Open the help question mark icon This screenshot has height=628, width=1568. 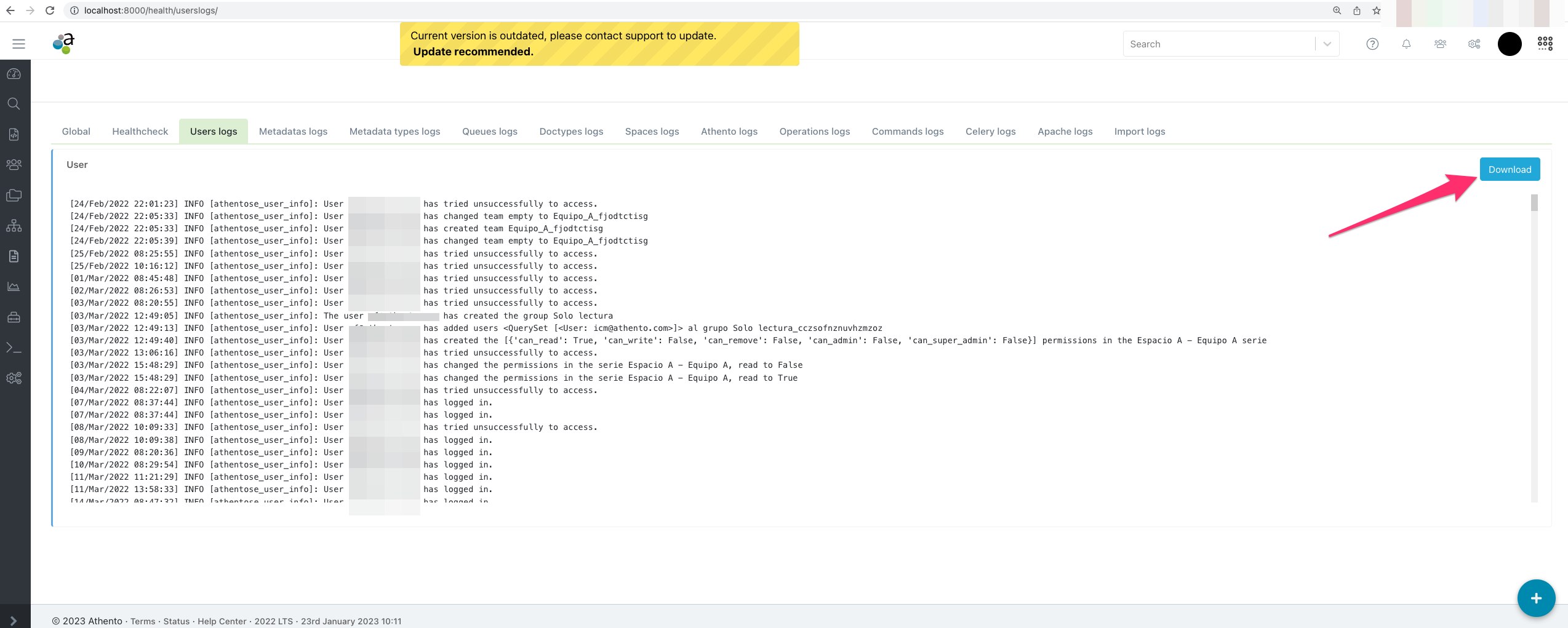click(x=1372, y=44)
